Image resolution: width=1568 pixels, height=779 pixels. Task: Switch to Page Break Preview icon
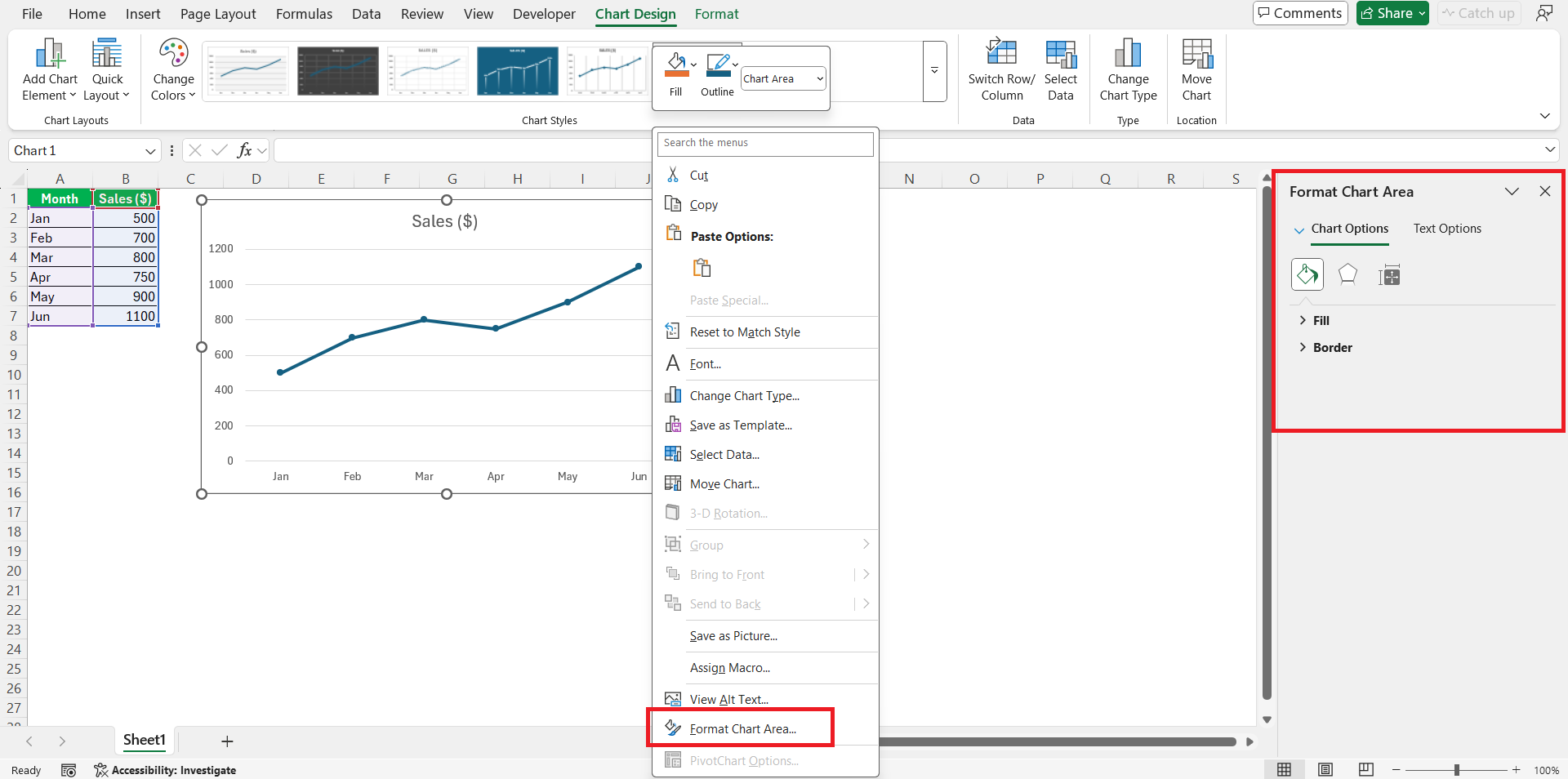[x=1365, y=770]
